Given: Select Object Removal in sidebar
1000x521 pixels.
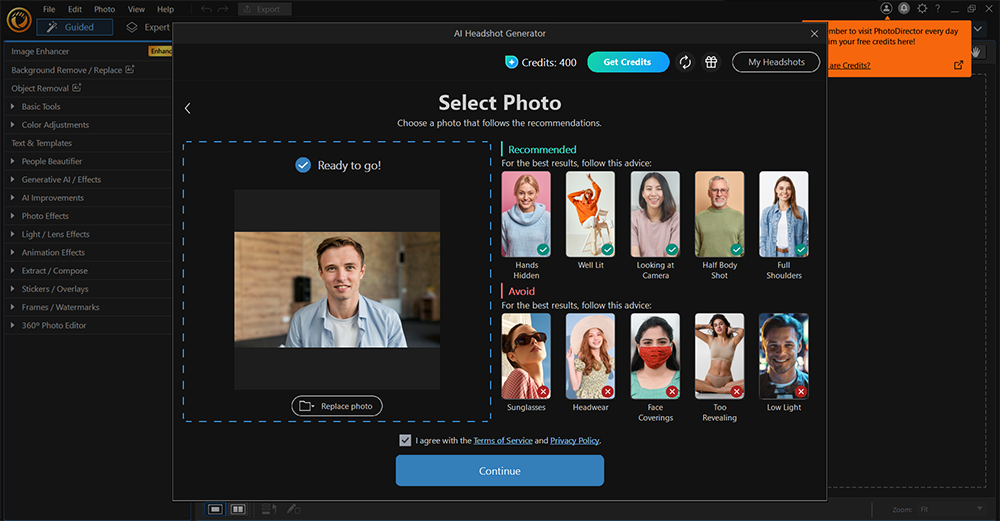Looking at the screenshot, I should [88, 88].
